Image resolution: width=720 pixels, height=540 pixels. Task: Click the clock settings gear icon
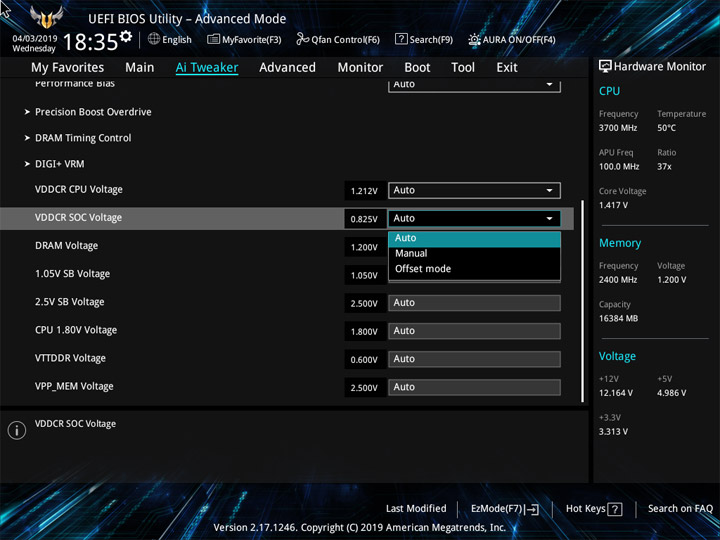coord(126,36)
